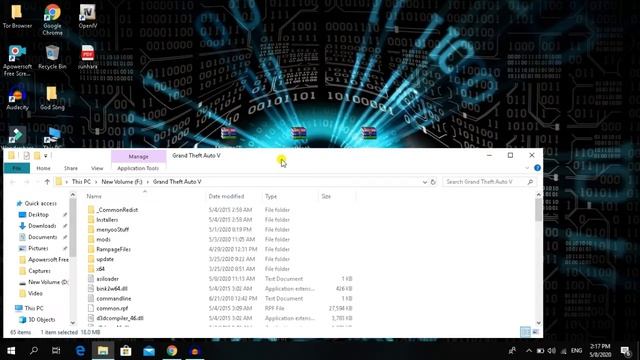The height and width of the screenshot is (360, 640).
Task: Select 3D Objects in navigation pane
Action: pos(42,320)
